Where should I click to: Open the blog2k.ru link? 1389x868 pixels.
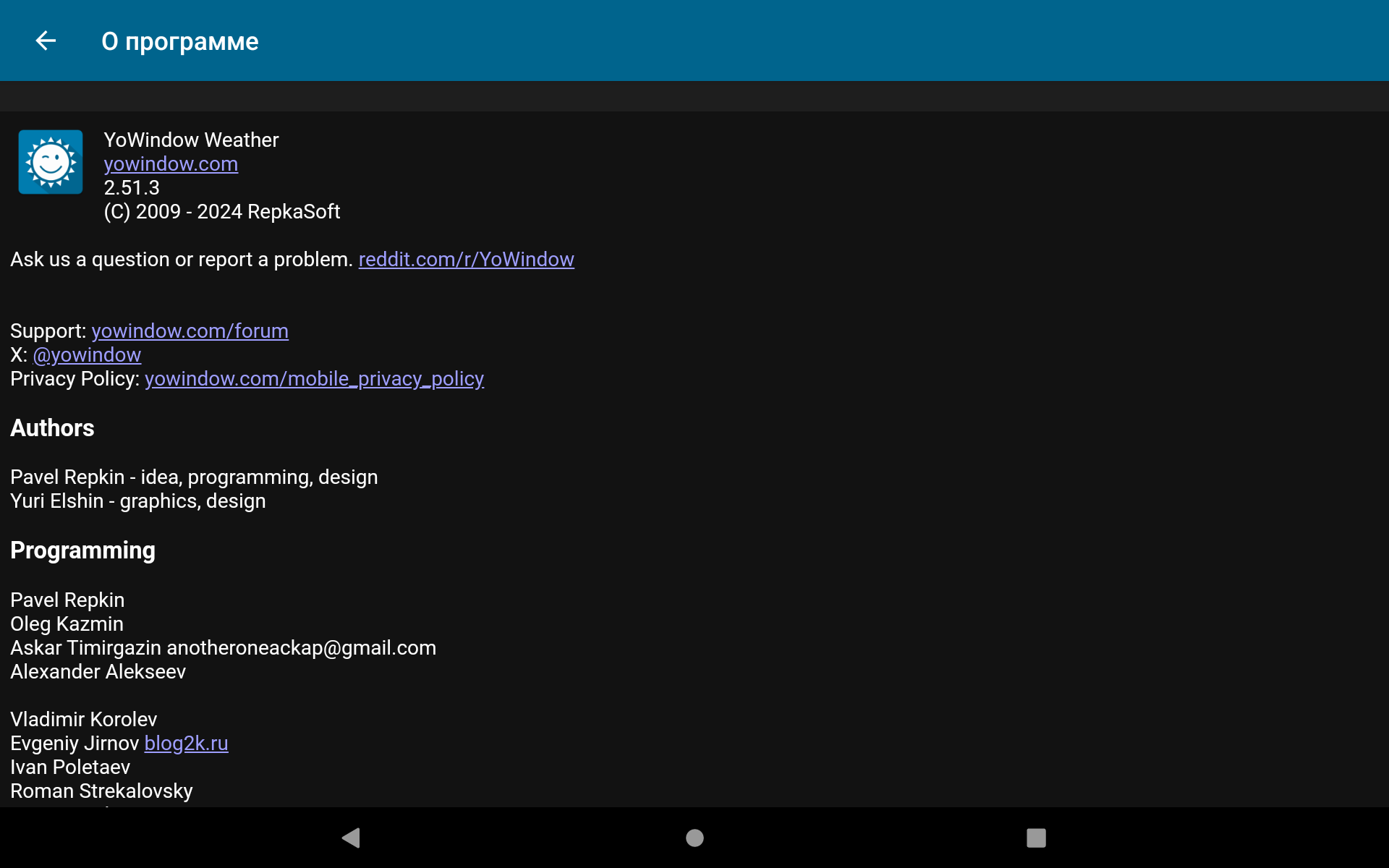187,744
